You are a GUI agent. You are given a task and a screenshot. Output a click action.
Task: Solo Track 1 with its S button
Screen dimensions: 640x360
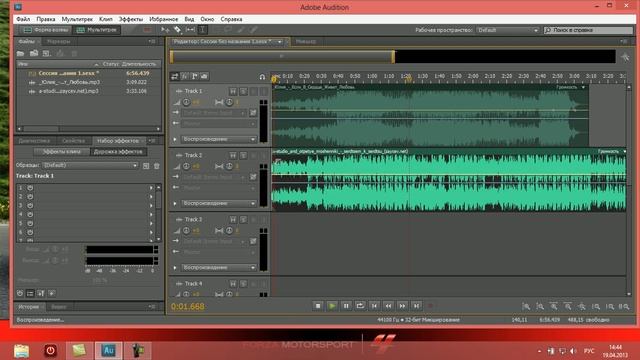(243, 91)
